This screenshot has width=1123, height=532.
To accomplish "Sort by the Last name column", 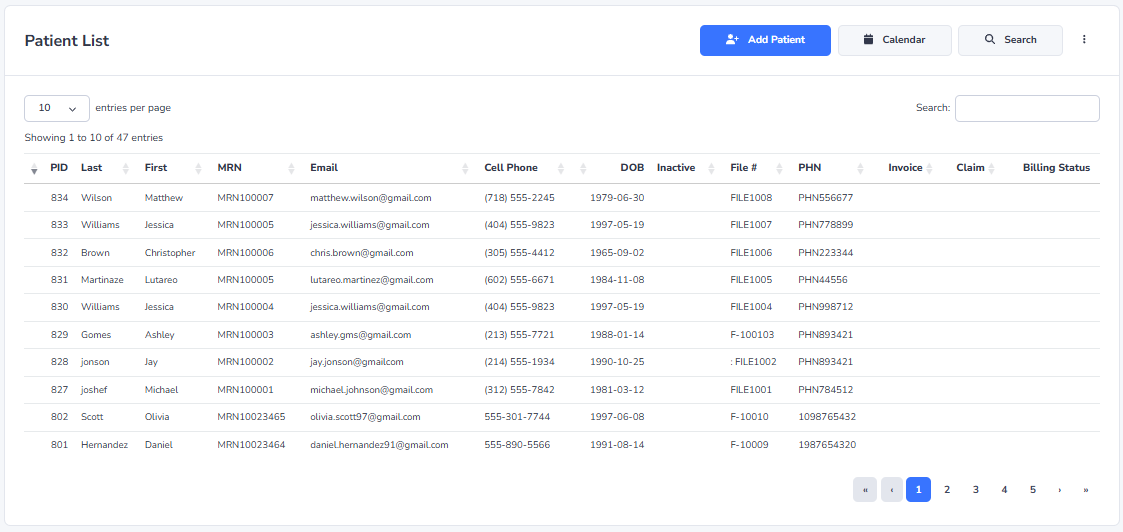I will click(92, 168).
